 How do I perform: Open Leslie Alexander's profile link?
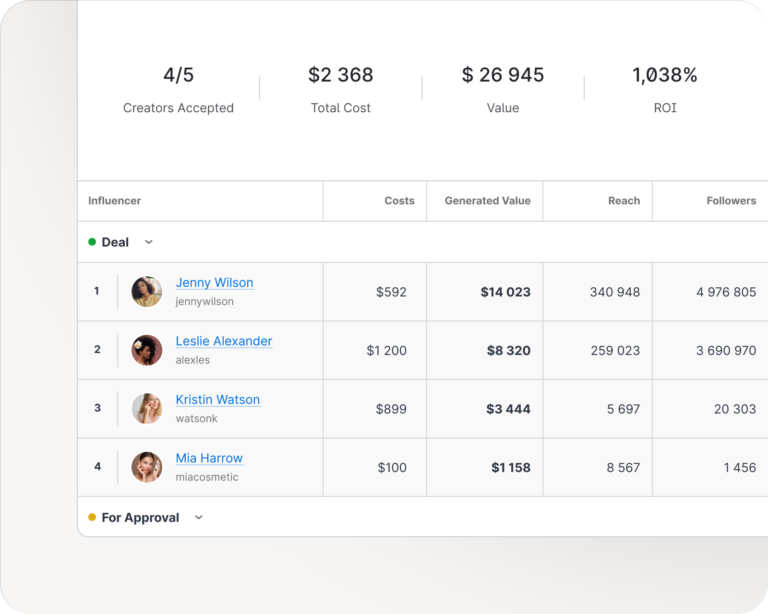pyautogui.click(x=224, y=341)
